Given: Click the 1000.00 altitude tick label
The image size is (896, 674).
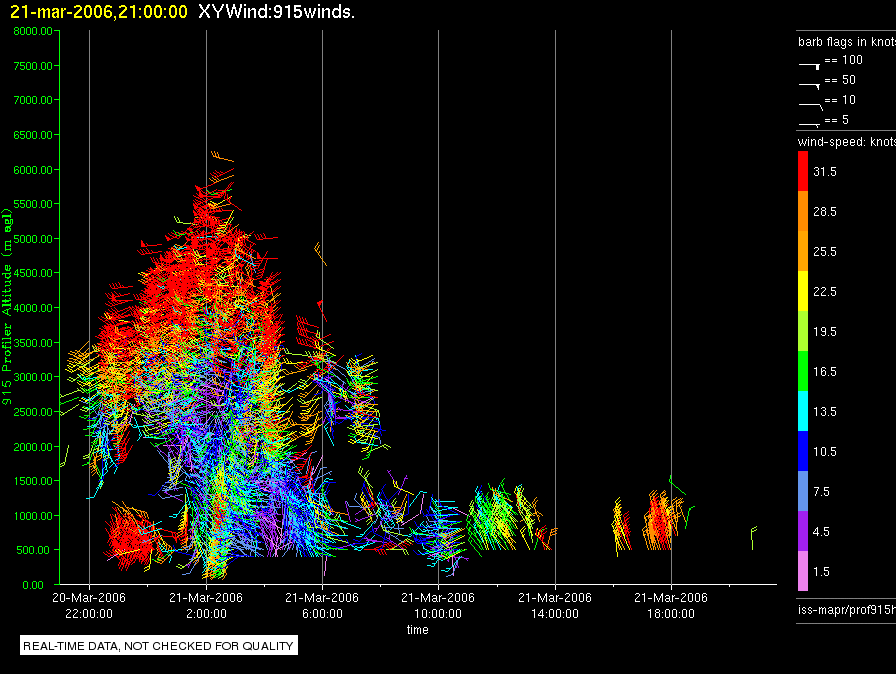Looking at the screenshot, I should pos(33,516).
